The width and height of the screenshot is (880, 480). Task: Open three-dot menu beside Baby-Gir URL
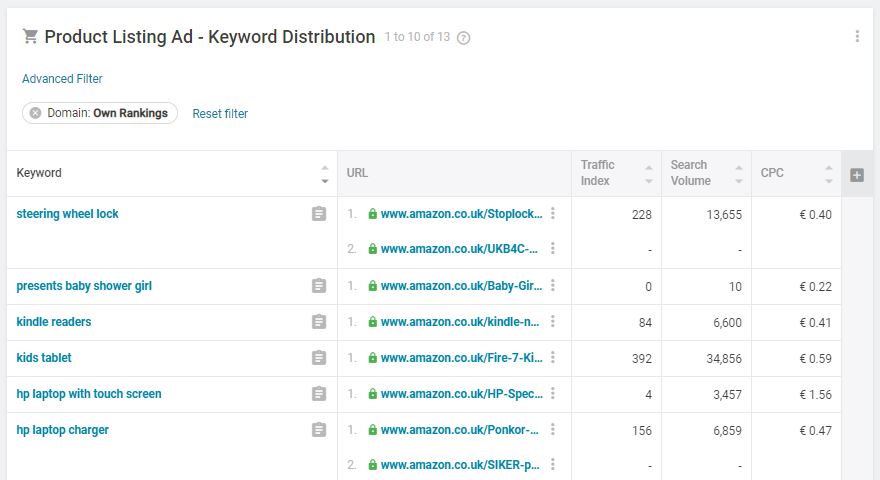553,285
